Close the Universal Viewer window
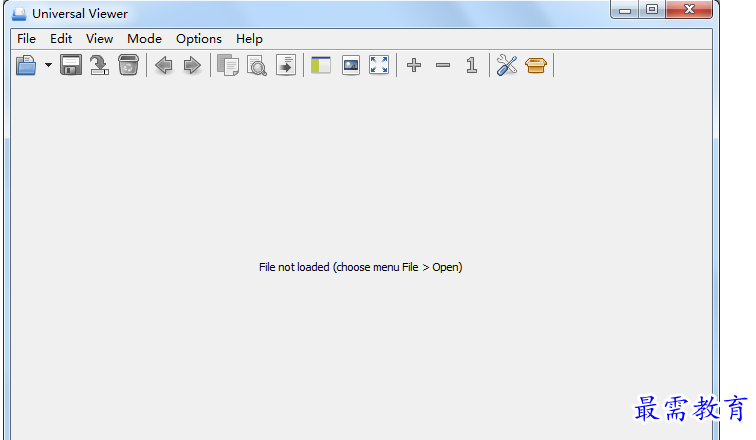Image resolution: width=756 pixels, height=440 pixels. coord(689,9)
